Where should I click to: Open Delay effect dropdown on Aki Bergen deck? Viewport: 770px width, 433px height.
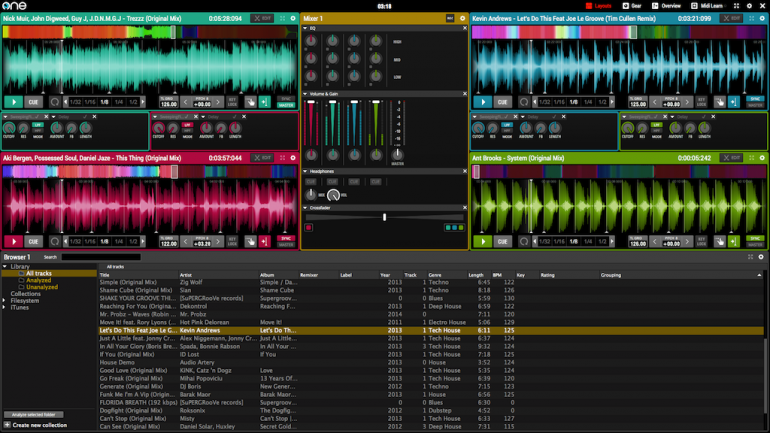pyautogui.click(x=203, y=117)
